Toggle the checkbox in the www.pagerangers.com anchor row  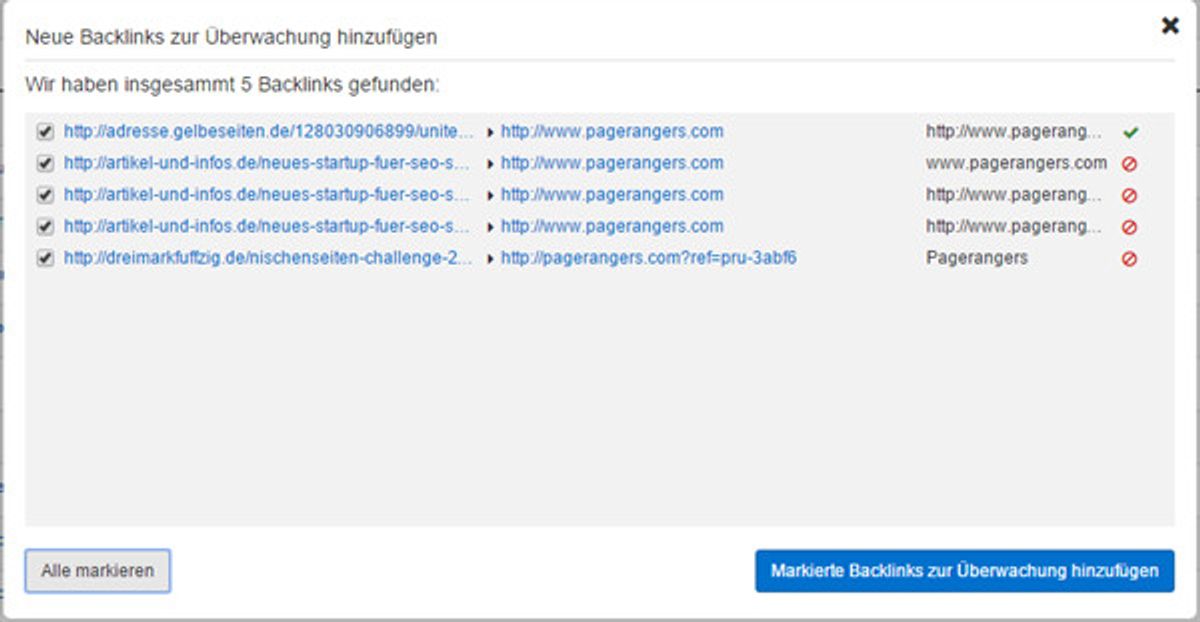(x=44, y=163)
